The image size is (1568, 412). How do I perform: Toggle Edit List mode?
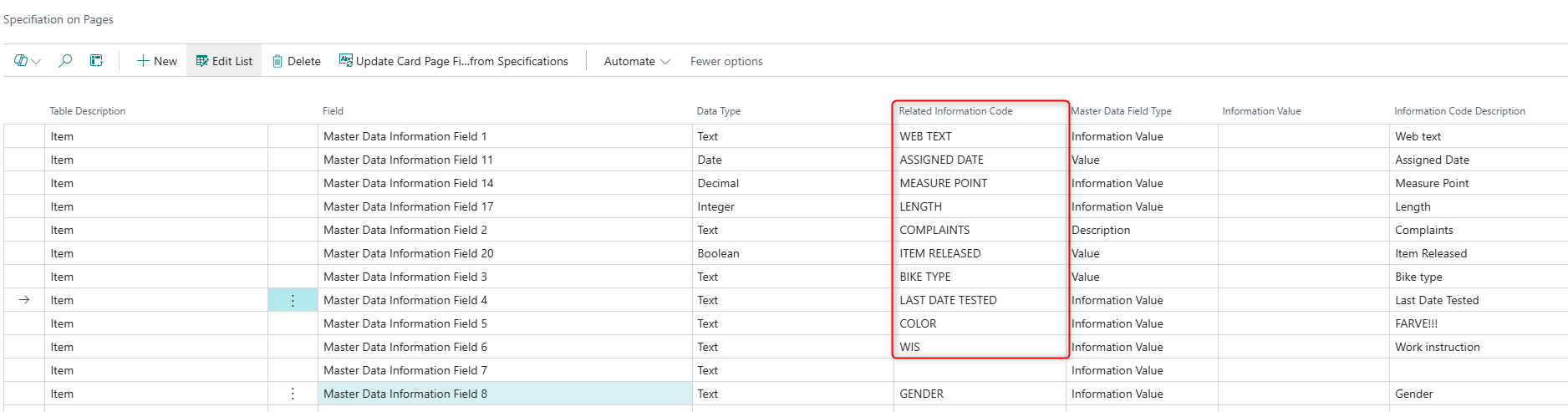[224, 61]
